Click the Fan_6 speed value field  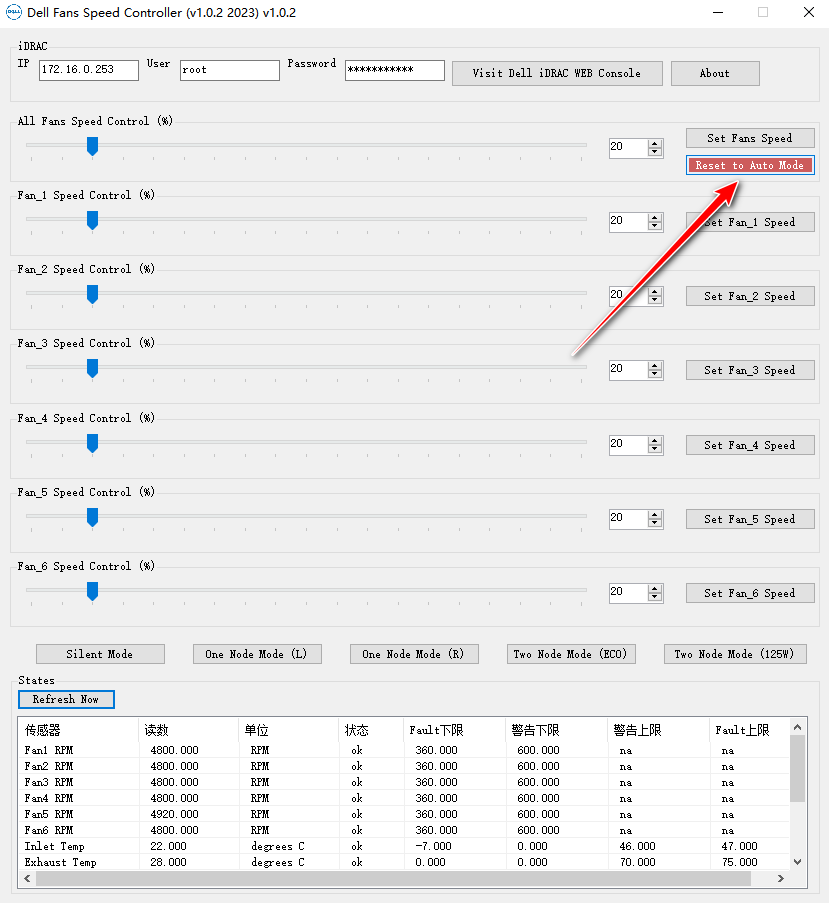coord(629,593)
